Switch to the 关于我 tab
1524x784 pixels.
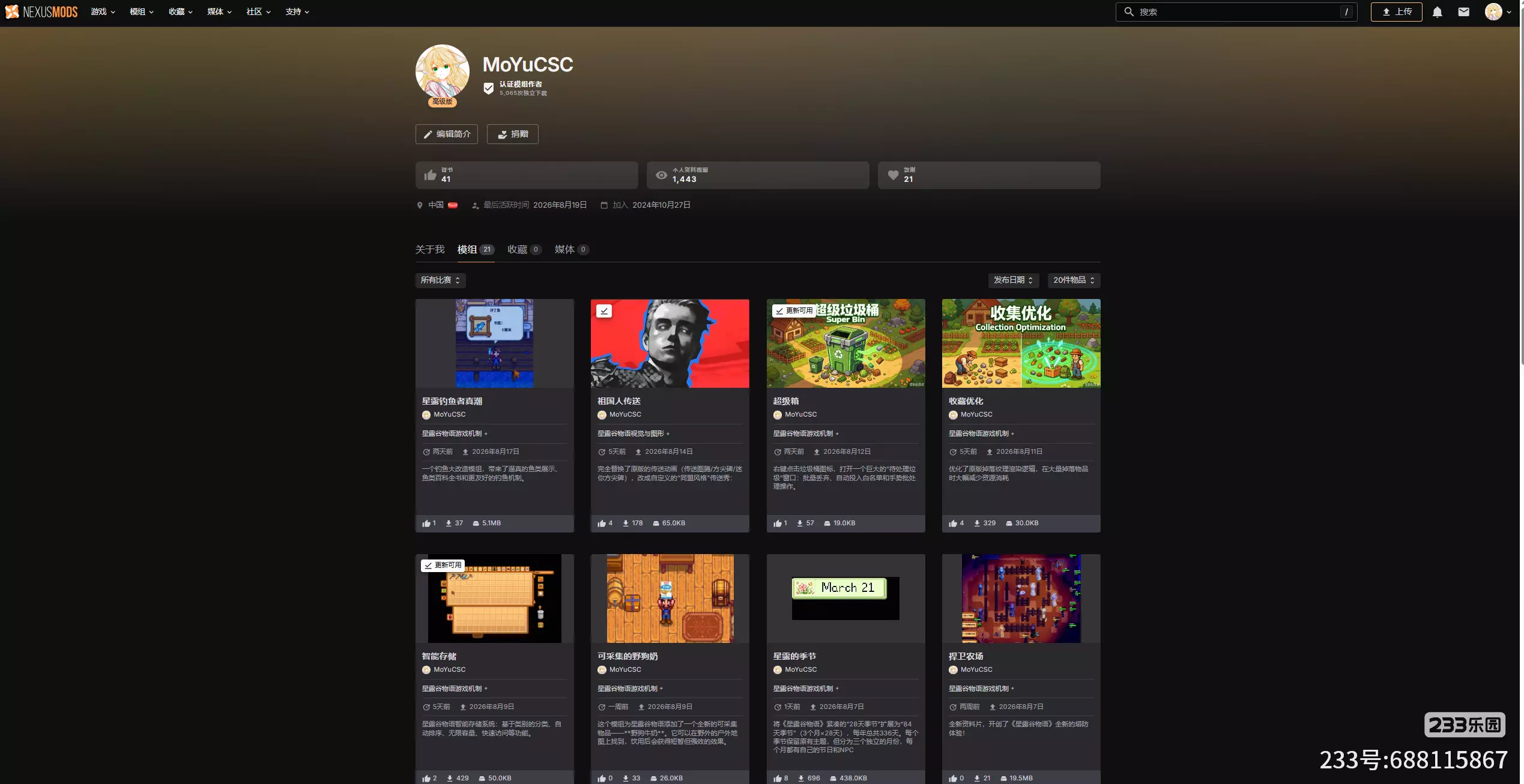(x=430, y=250)
